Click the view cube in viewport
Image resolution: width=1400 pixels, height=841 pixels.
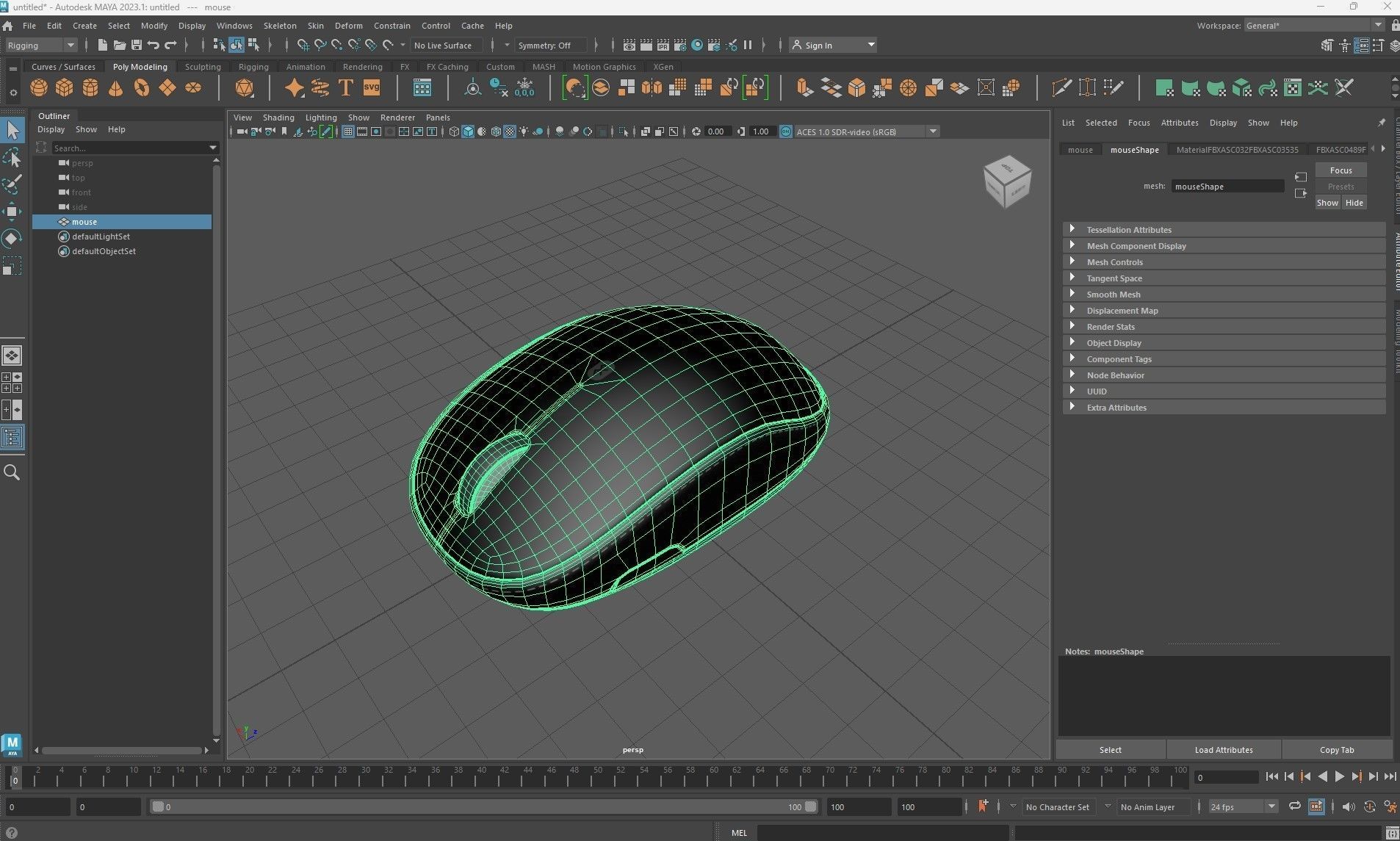point(1007,181)
